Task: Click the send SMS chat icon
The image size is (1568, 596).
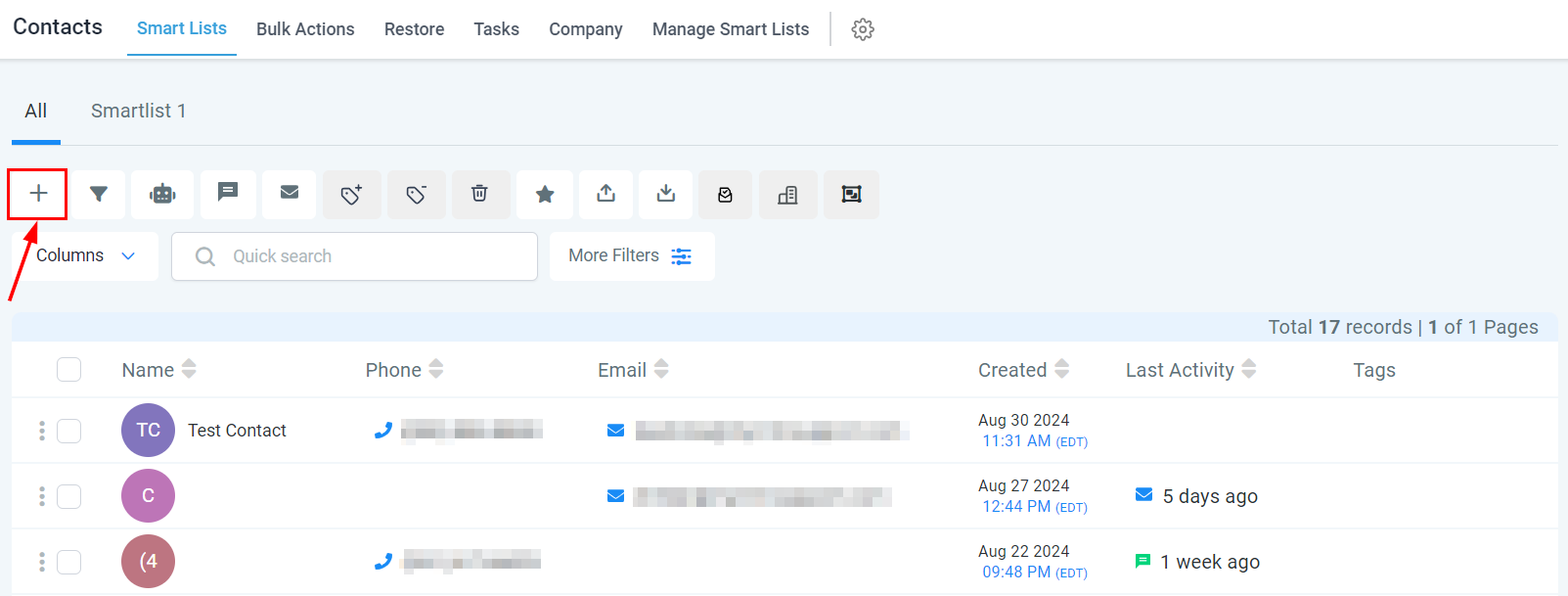Action: click(x=228, y=194)
